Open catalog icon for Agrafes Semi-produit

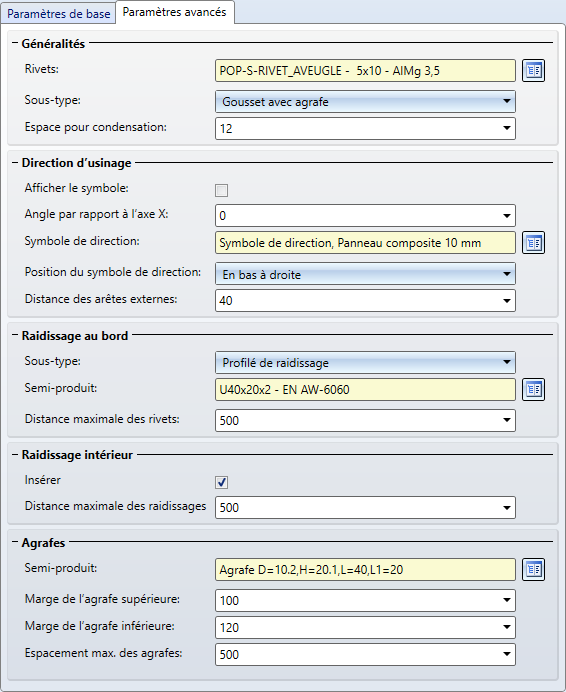pos(533,569)
